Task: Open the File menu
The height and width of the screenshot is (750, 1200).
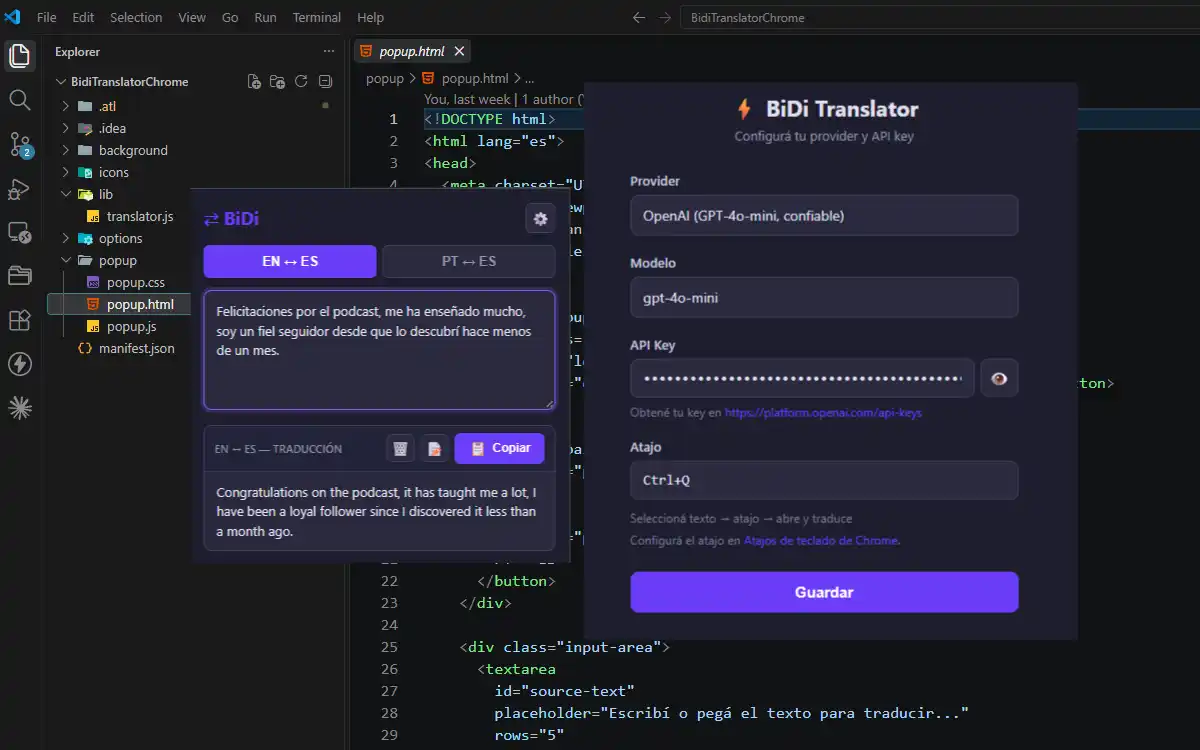Action: [46, 17]
